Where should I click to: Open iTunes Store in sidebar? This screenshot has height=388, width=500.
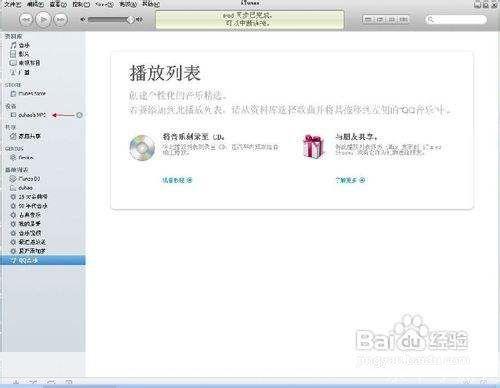[x=28, y=94]
